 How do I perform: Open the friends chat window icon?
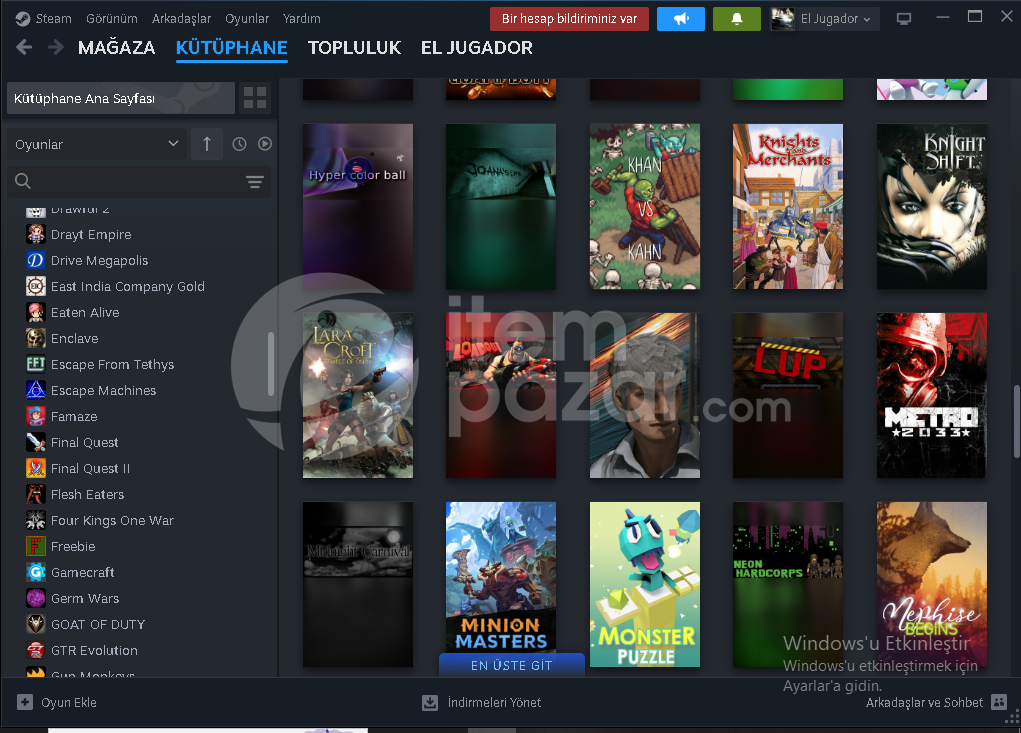coord(999,702)
